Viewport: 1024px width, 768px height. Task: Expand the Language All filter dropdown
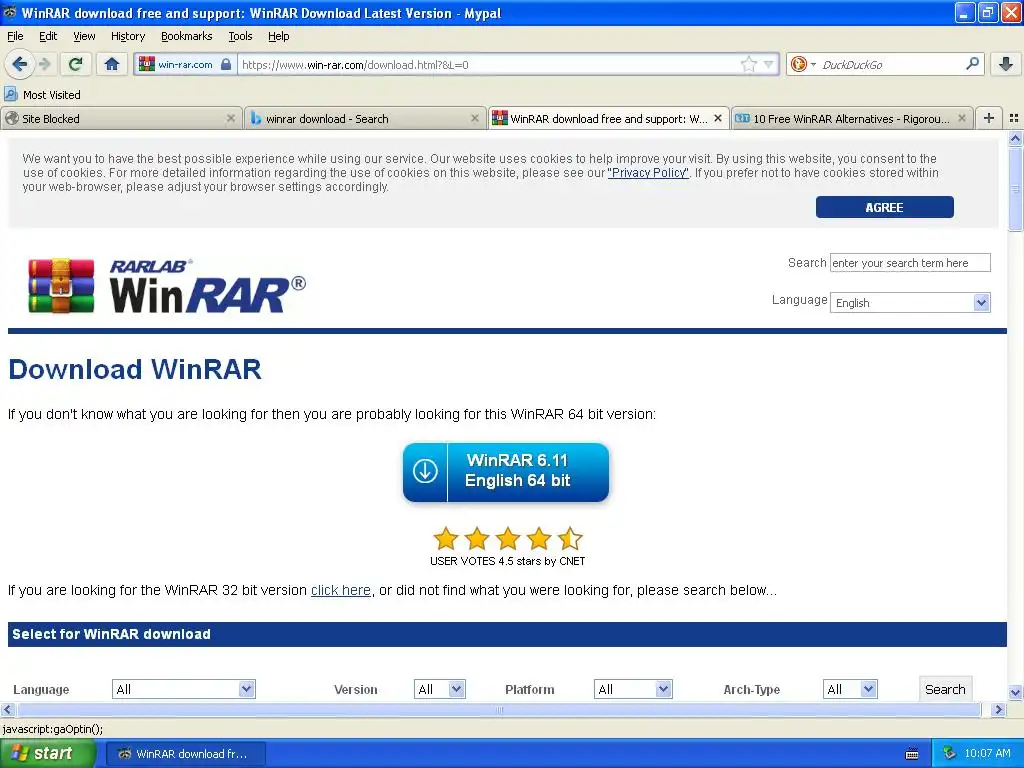click(x=184, y=689)
